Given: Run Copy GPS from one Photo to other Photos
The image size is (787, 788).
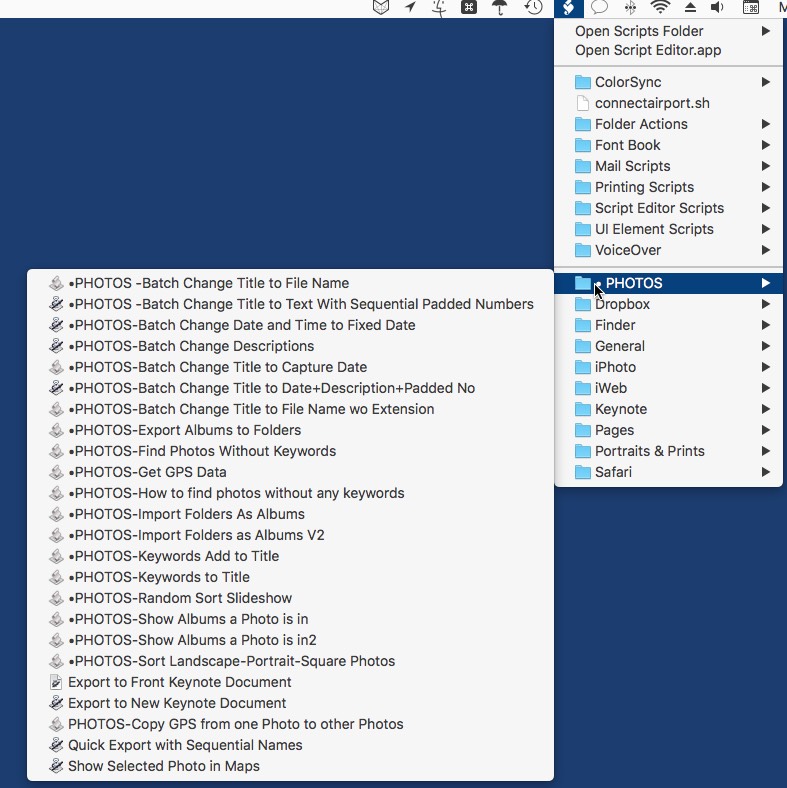Looking at the screenshot, I should point(290,724).
